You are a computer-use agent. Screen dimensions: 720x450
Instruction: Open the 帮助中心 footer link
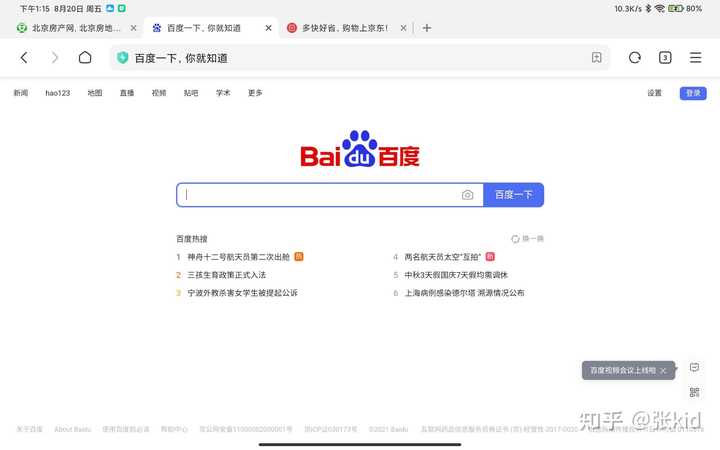pos(174,429)
